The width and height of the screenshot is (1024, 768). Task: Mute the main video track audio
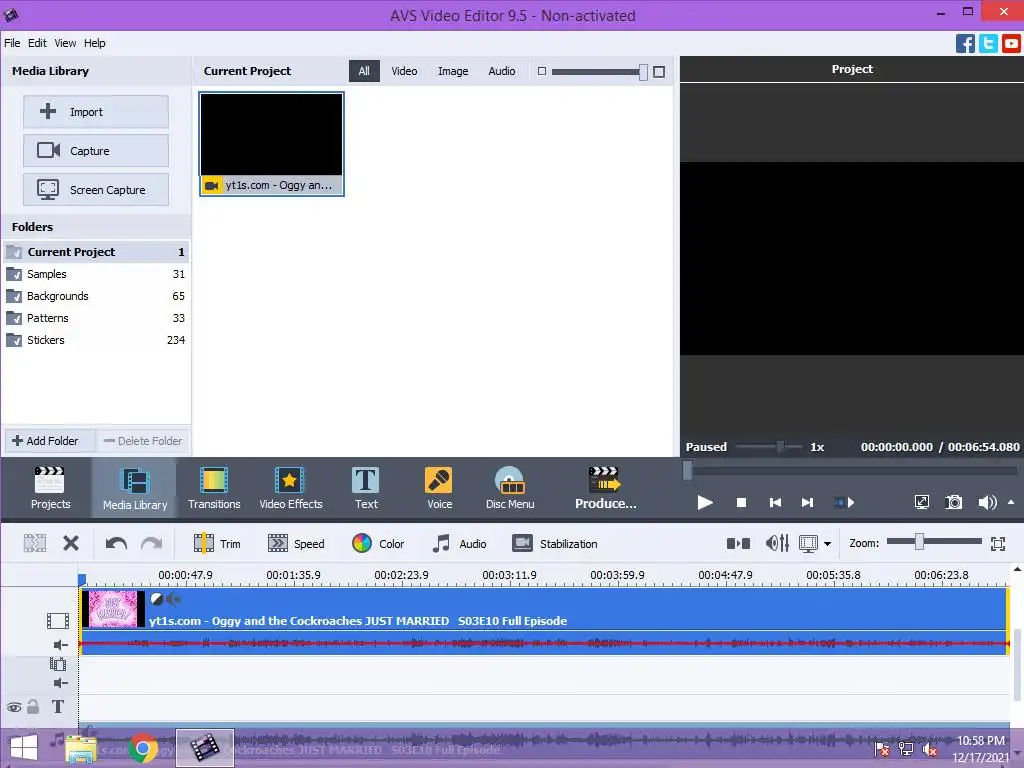(x=61, y=645)
